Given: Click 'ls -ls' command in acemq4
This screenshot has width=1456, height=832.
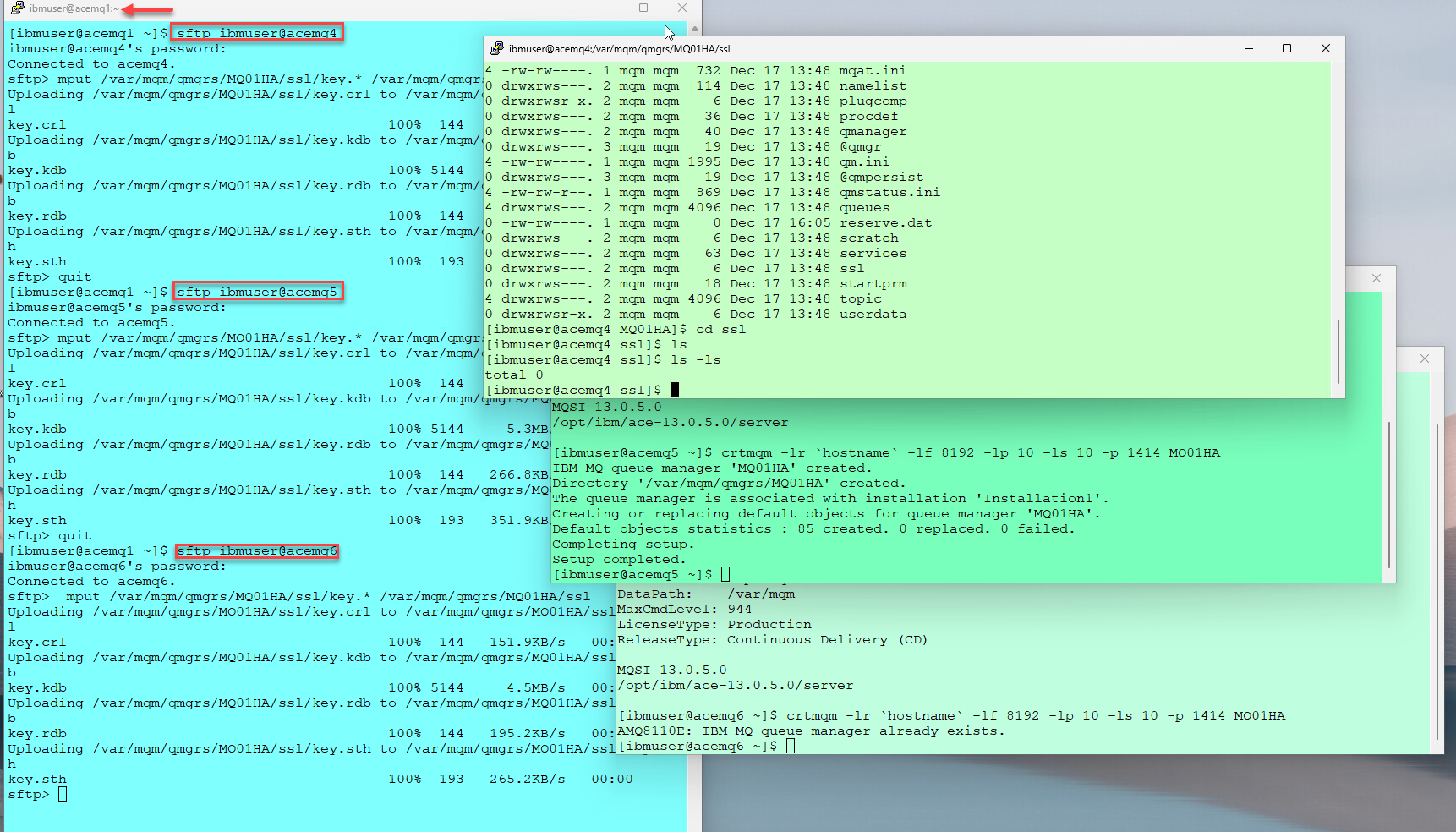Looking at the screenshot, I should 696,359.
